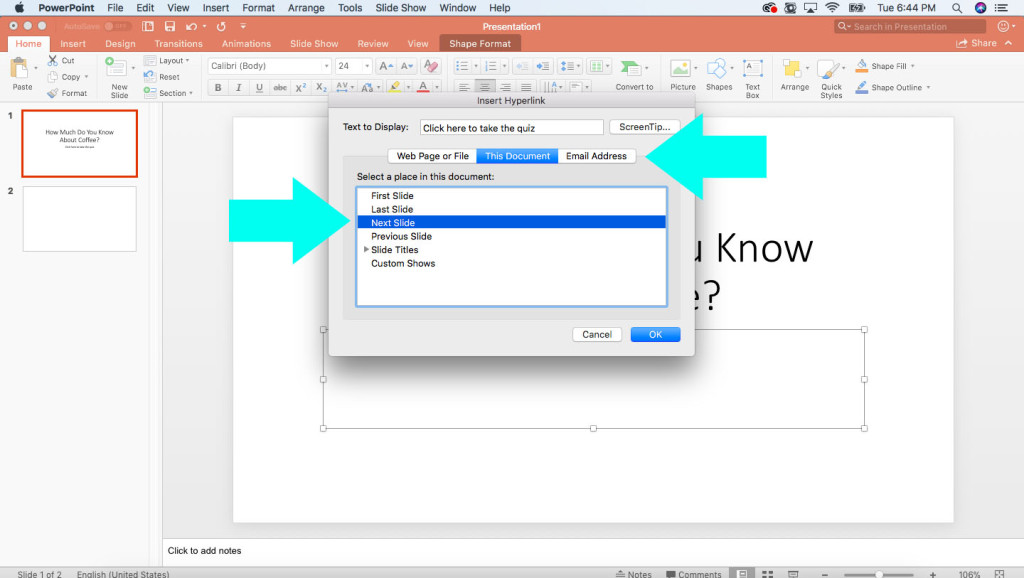Undo the last action
Screen dimensions: 1024x578
(191, 26)
